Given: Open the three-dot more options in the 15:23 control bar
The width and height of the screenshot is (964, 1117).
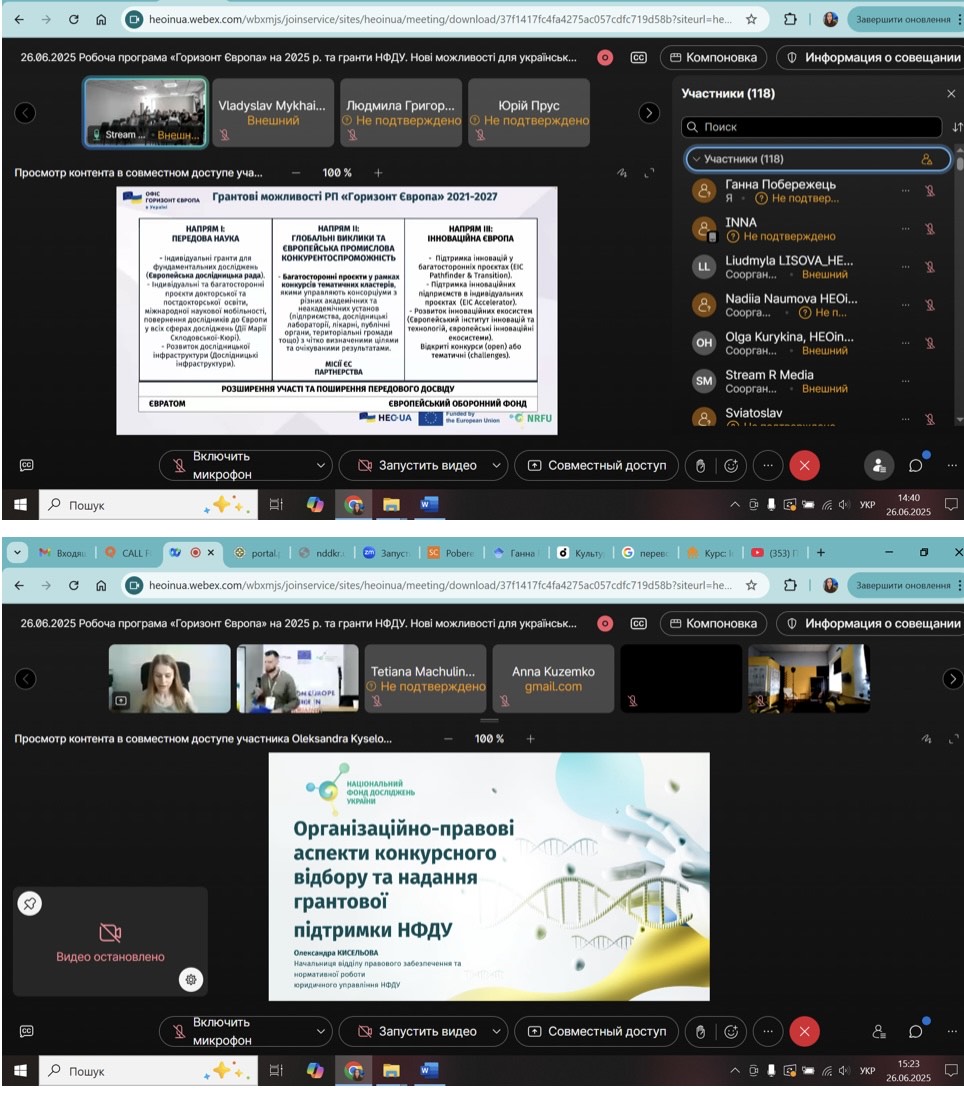Looking at the screenshot, I should pyautogui.click(x=768, y=1032).
